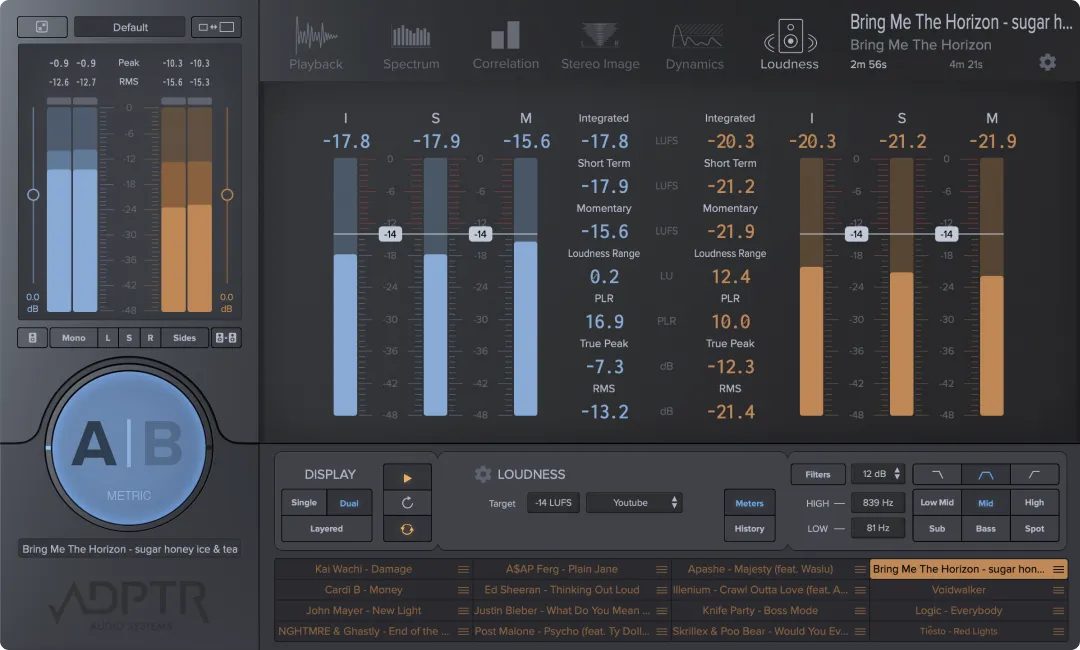Click the orange play arrow button
1080x650 pixels.
[407, 477]
